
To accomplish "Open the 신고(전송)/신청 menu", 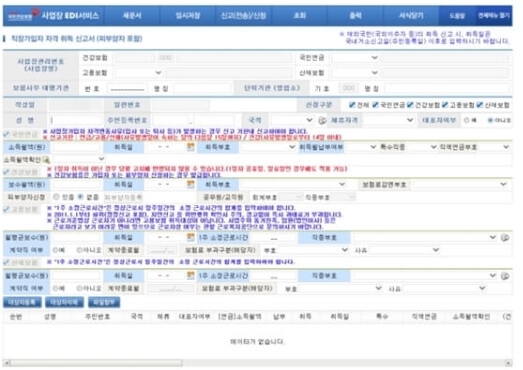I will 243,15.
